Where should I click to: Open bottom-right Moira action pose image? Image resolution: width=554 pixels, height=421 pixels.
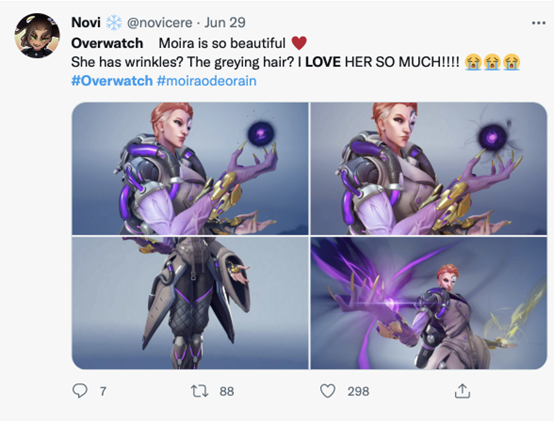429,303
